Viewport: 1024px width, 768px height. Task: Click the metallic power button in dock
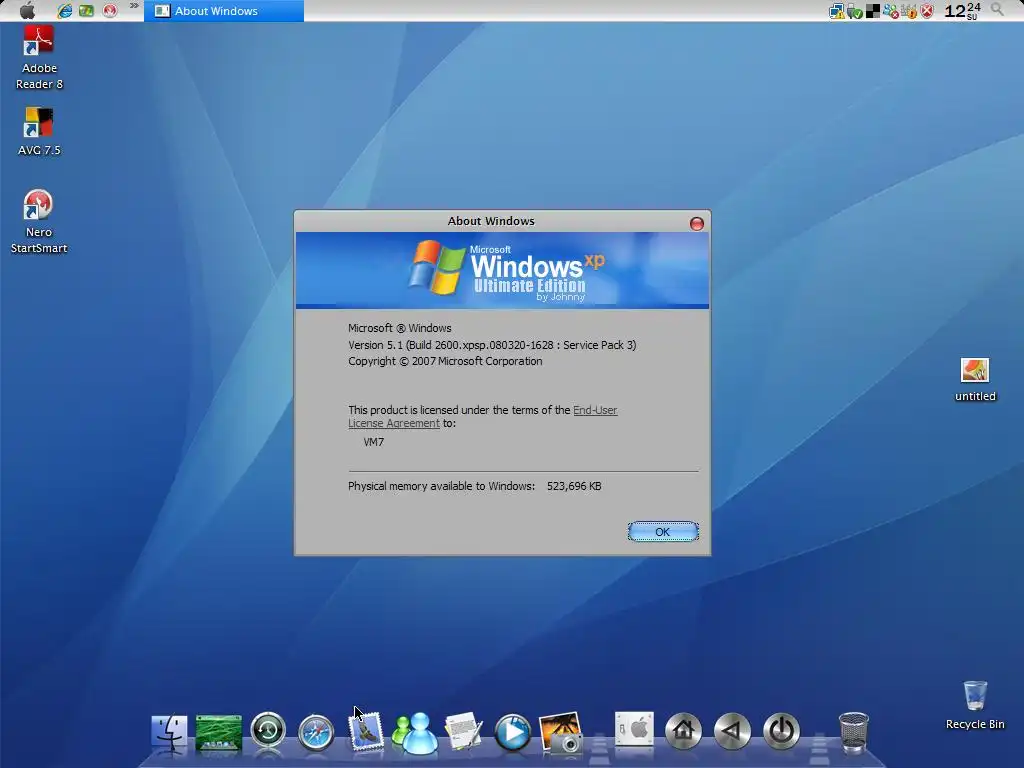tap(781, 730)
